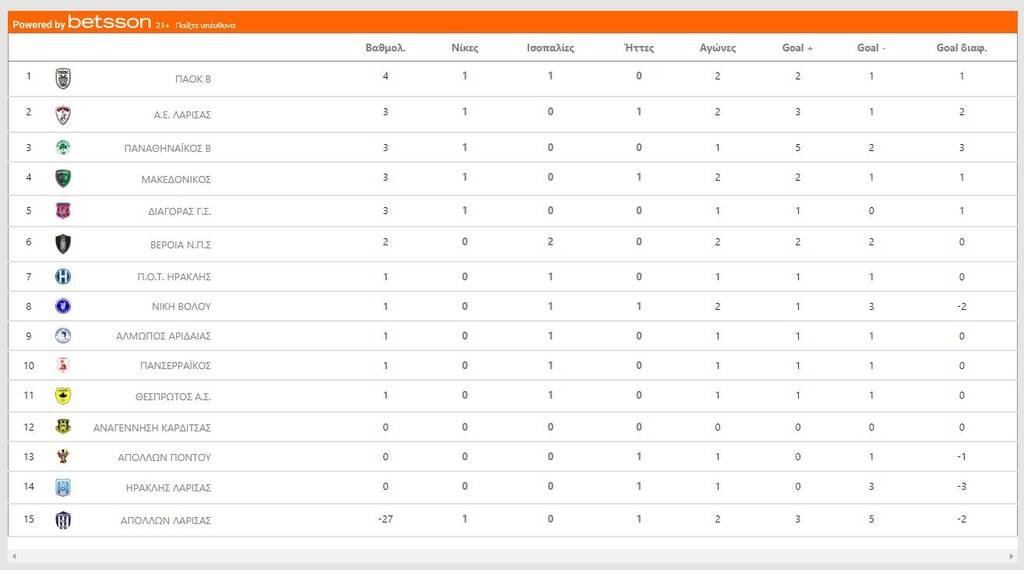Click ΠΑΝΑΘΗΝΑΪΚΟΣ Β goals scored value 5
1024x570 pixels.
797,148
